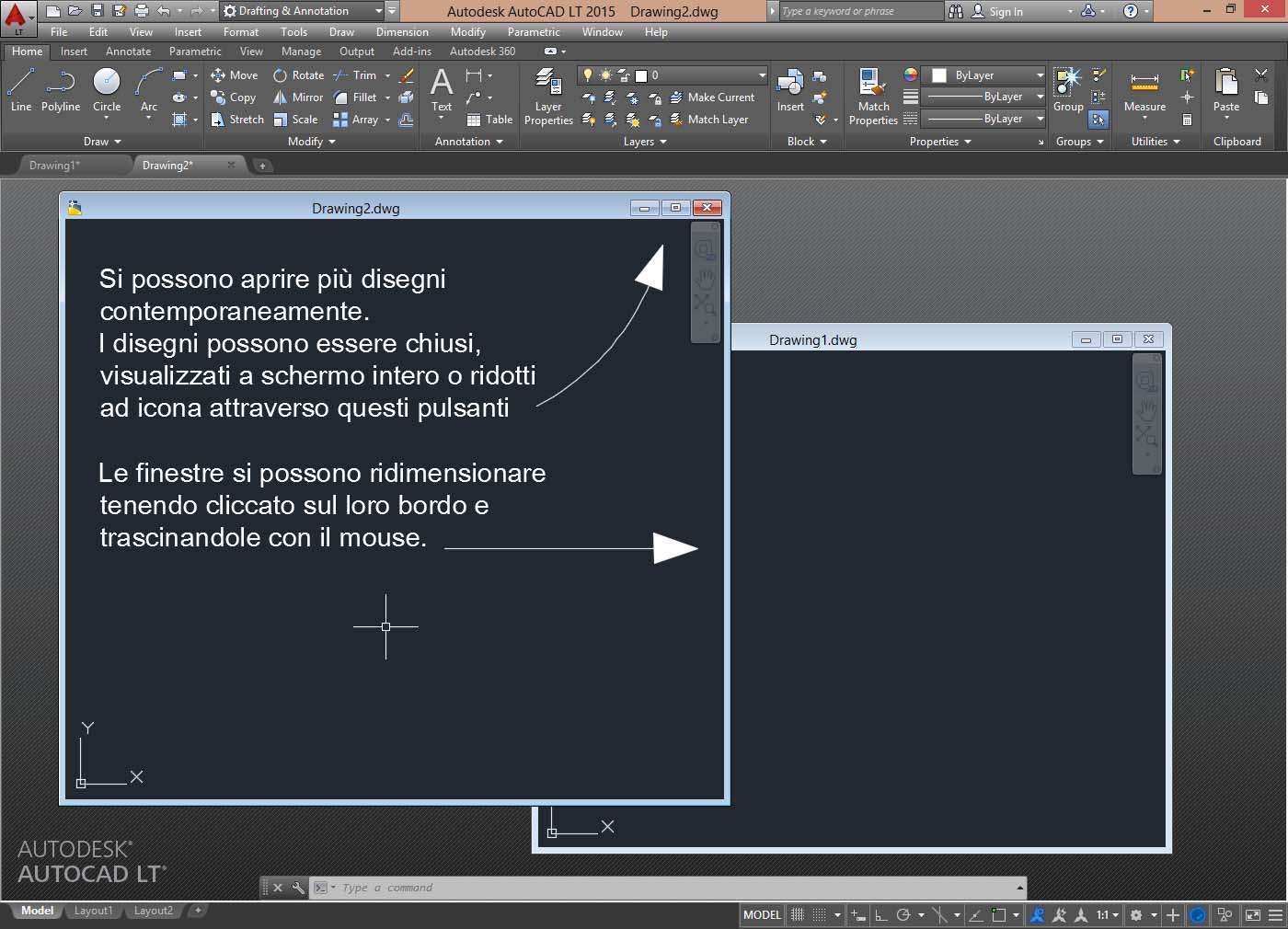Choose the Rotate tool

click(x=298, y=75)
